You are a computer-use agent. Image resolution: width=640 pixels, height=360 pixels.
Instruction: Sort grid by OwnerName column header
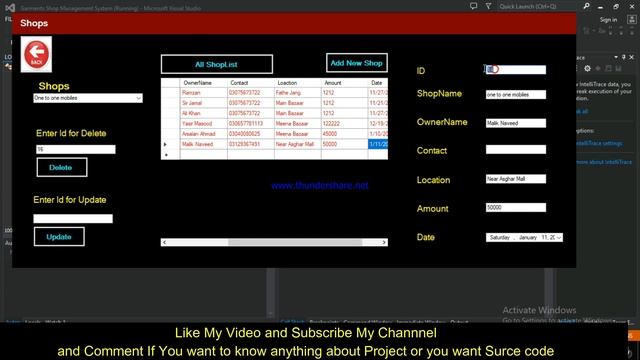pyautogui.click(x=203, y=82)
